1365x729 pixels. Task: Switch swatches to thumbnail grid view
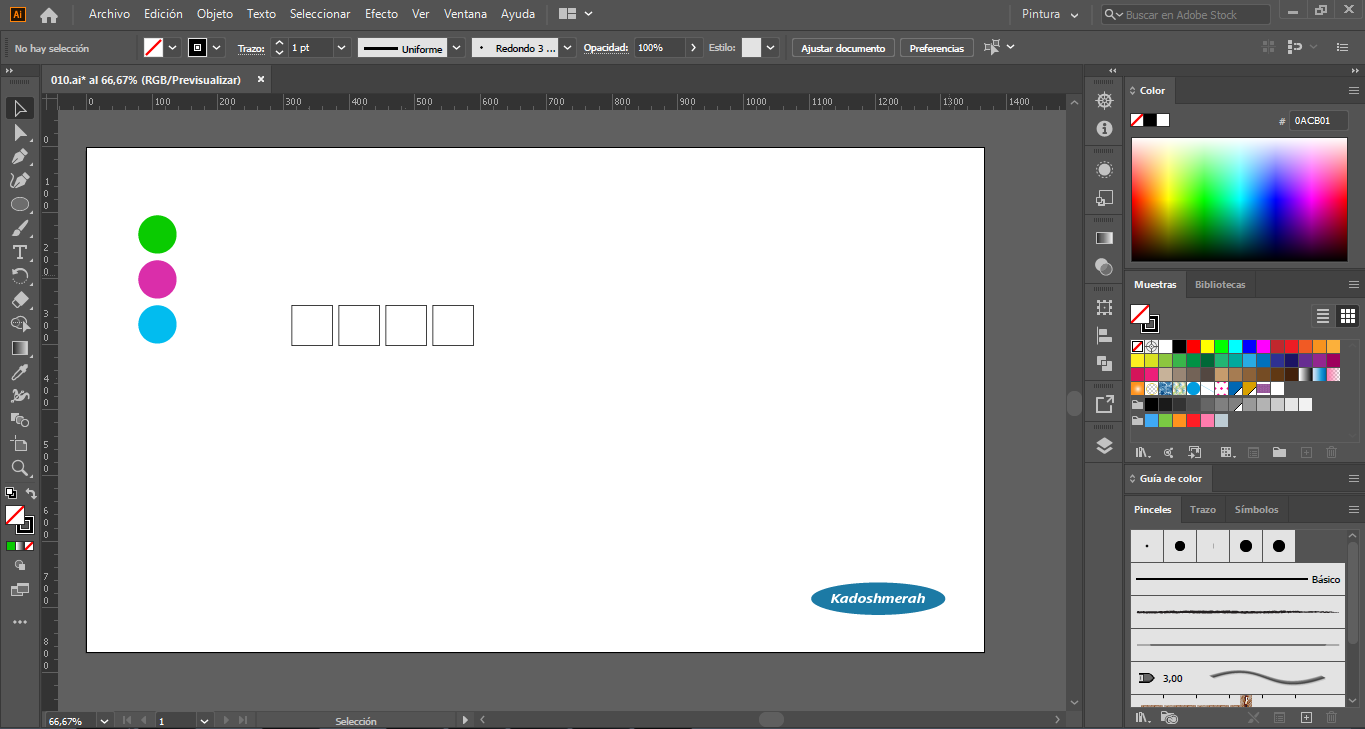point(1348,316)
